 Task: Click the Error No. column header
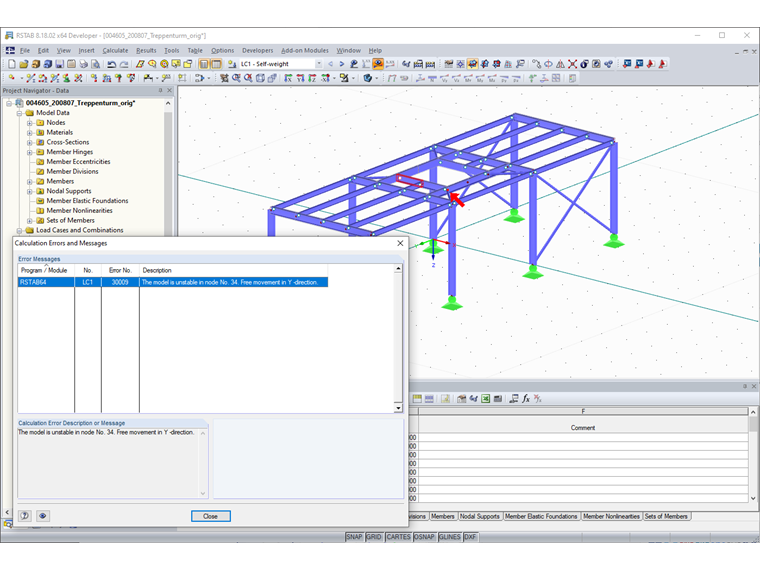120,270
